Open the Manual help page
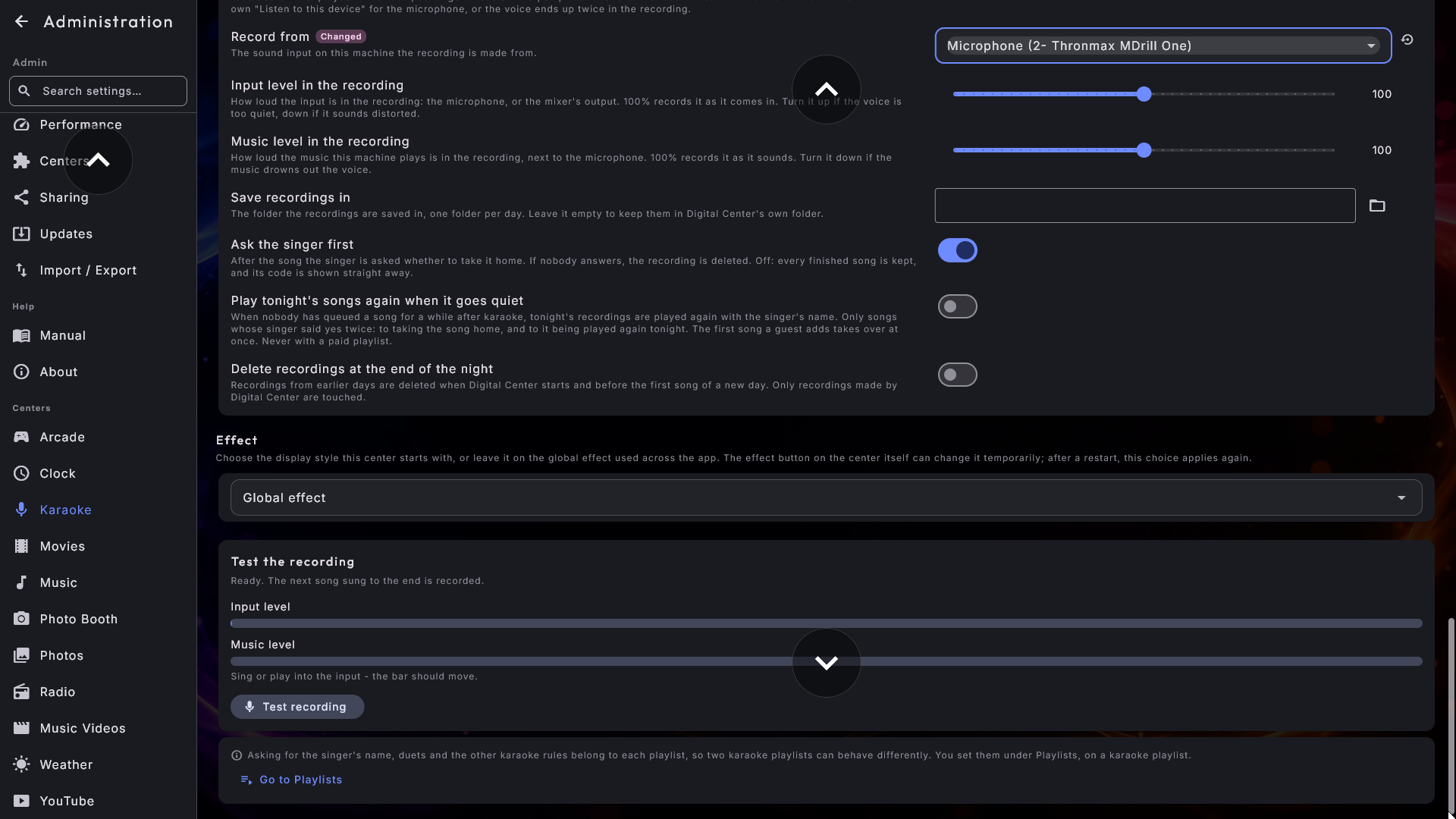 [x=98, y=335]
